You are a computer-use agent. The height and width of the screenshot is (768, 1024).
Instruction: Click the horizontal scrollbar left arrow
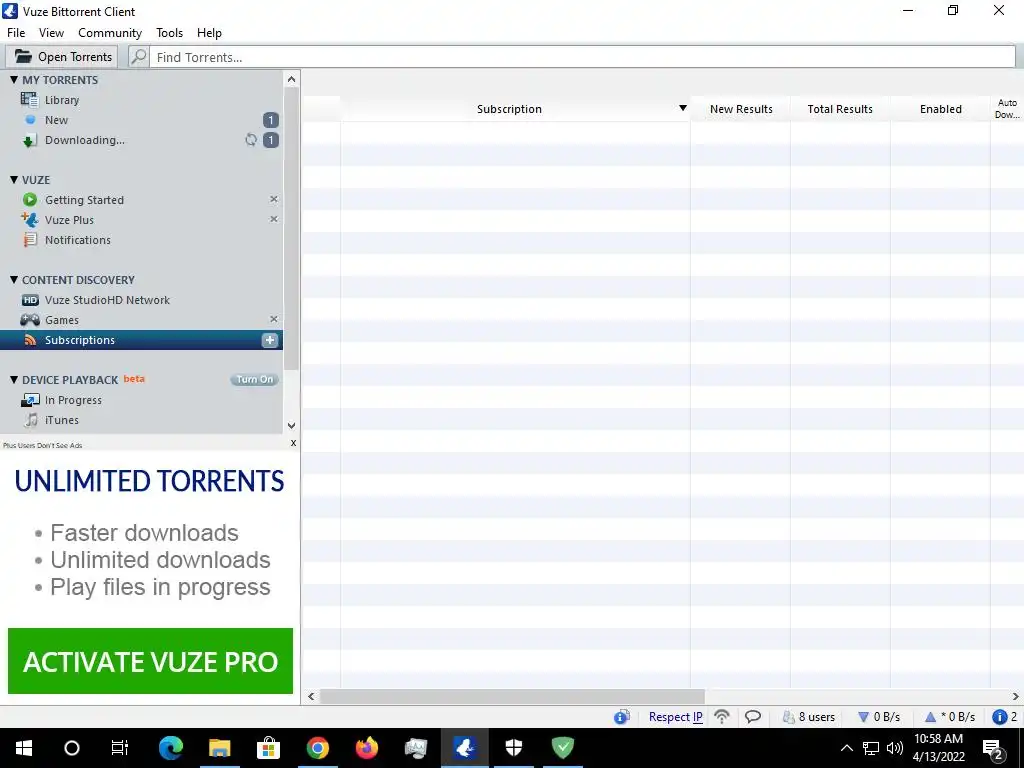point(311,696)
